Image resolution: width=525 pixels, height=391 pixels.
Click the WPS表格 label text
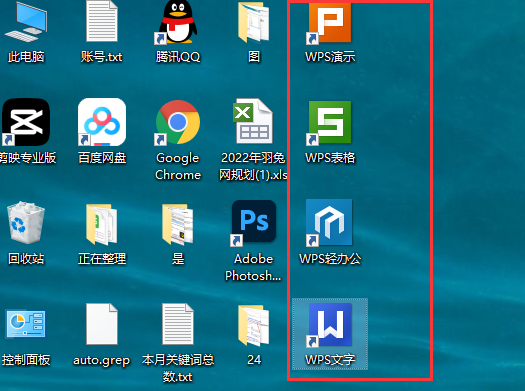tap(330, 158)
